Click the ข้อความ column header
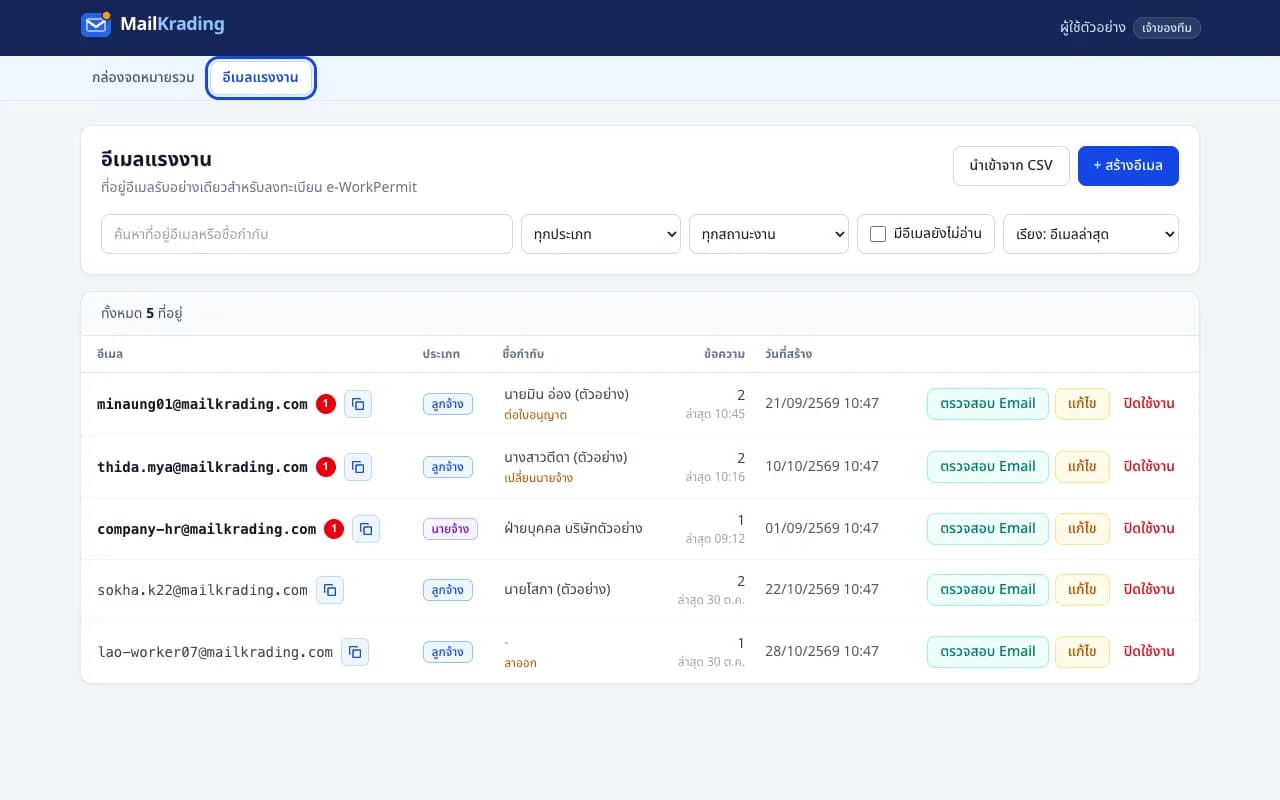Image resolution: width=1280 pixels, height=800 pixels. [724, 354]
